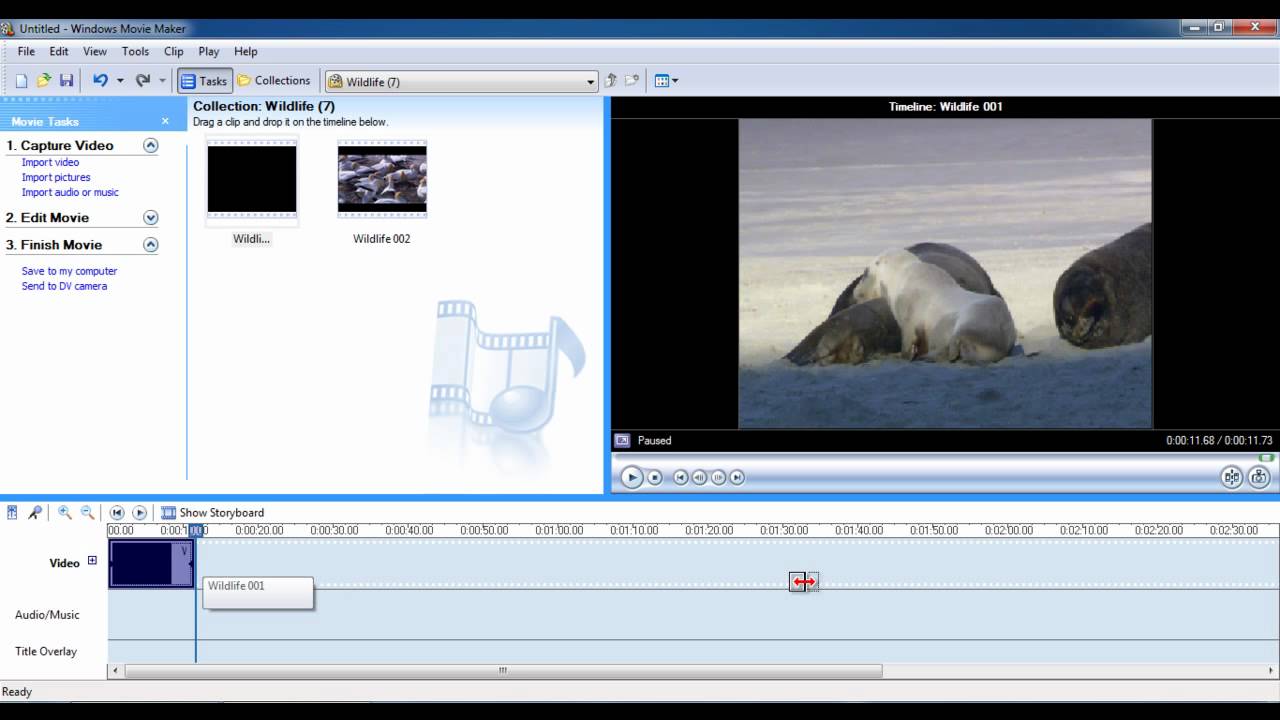Screen dimensions: 1280x720
Task: Save project with floppy disk icon
Action: tap(67, 81)
